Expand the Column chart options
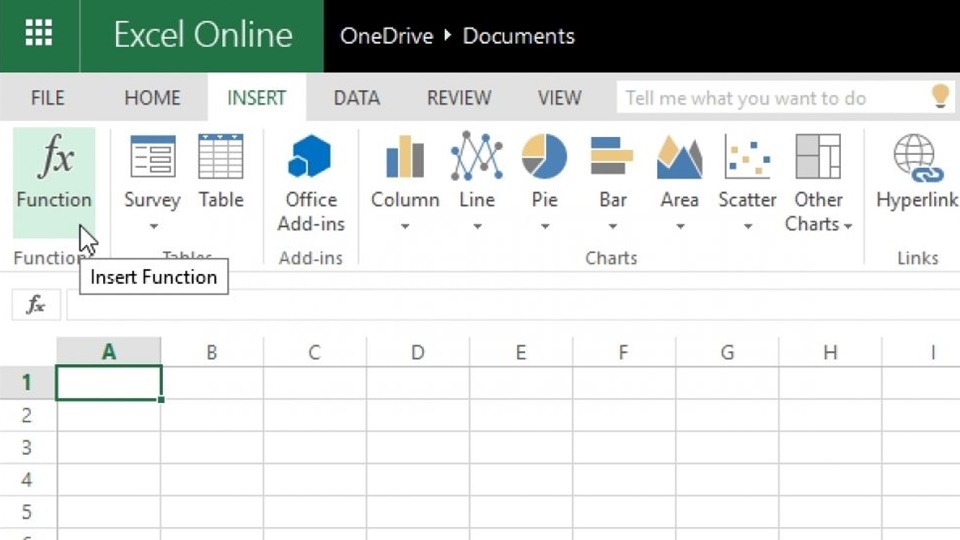The width and height of the screenshot is (960, 540). [x=405, y=226]
